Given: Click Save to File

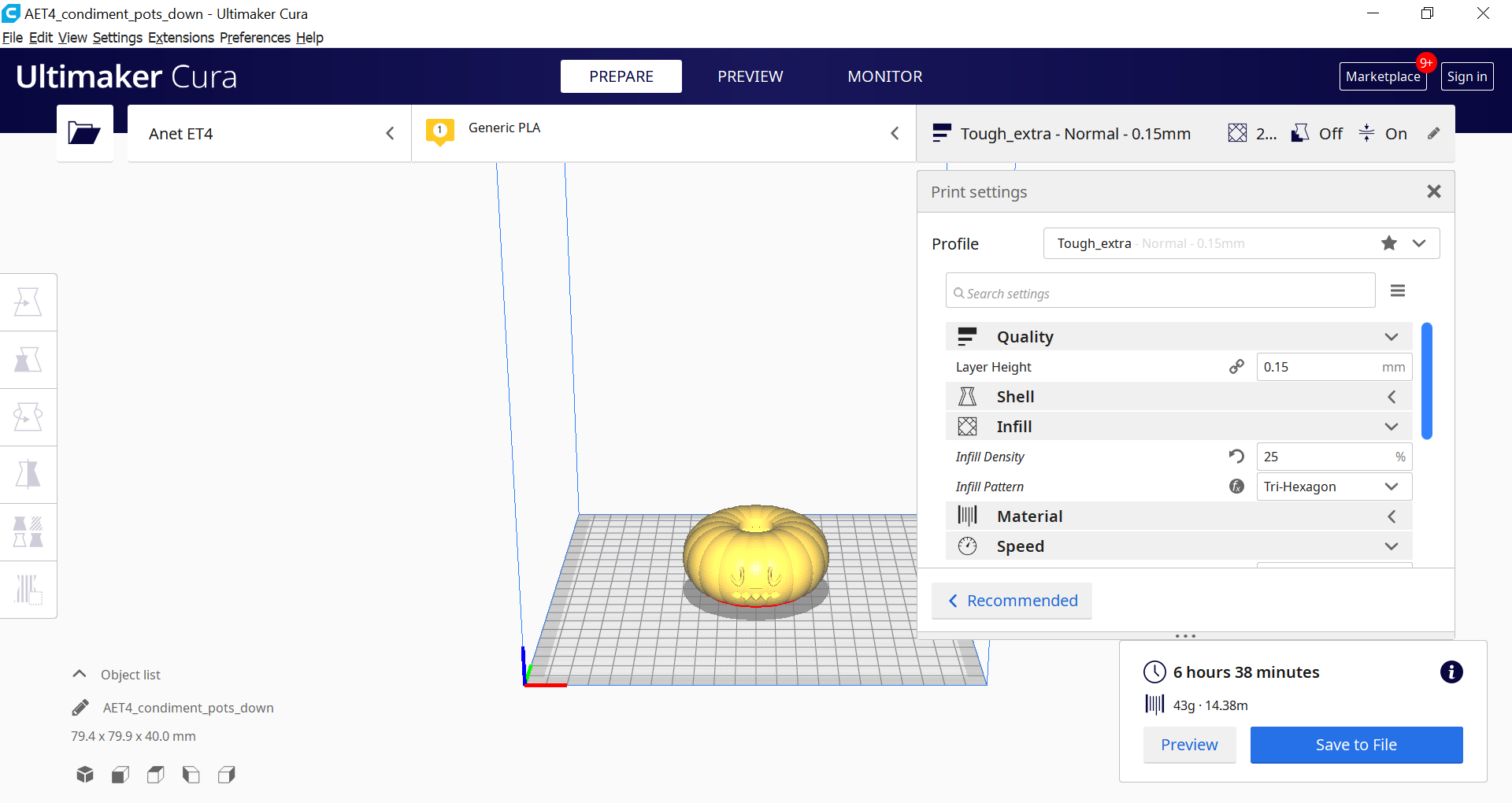Looking at the screenshot, I should 1356,745.
